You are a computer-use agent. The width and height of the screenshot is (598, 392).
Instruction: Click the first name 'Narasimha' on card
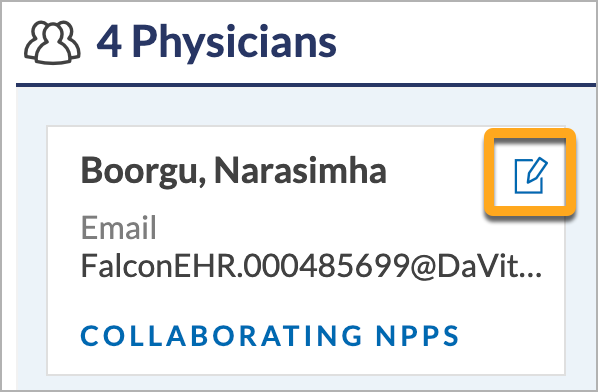click(x=301, y=170)
